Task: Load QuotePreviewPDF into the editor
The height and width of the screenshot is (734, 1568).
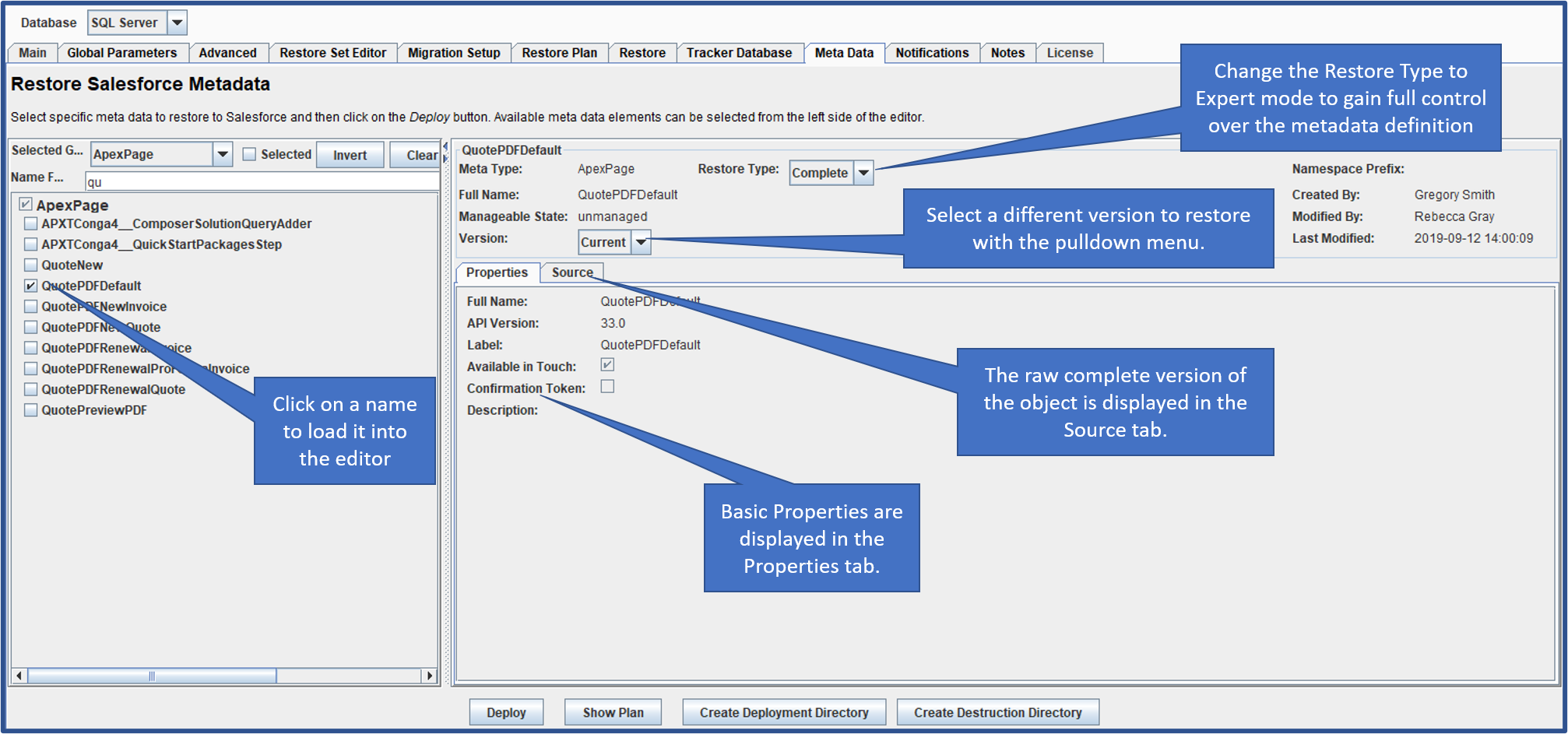Action: point(94,410)
